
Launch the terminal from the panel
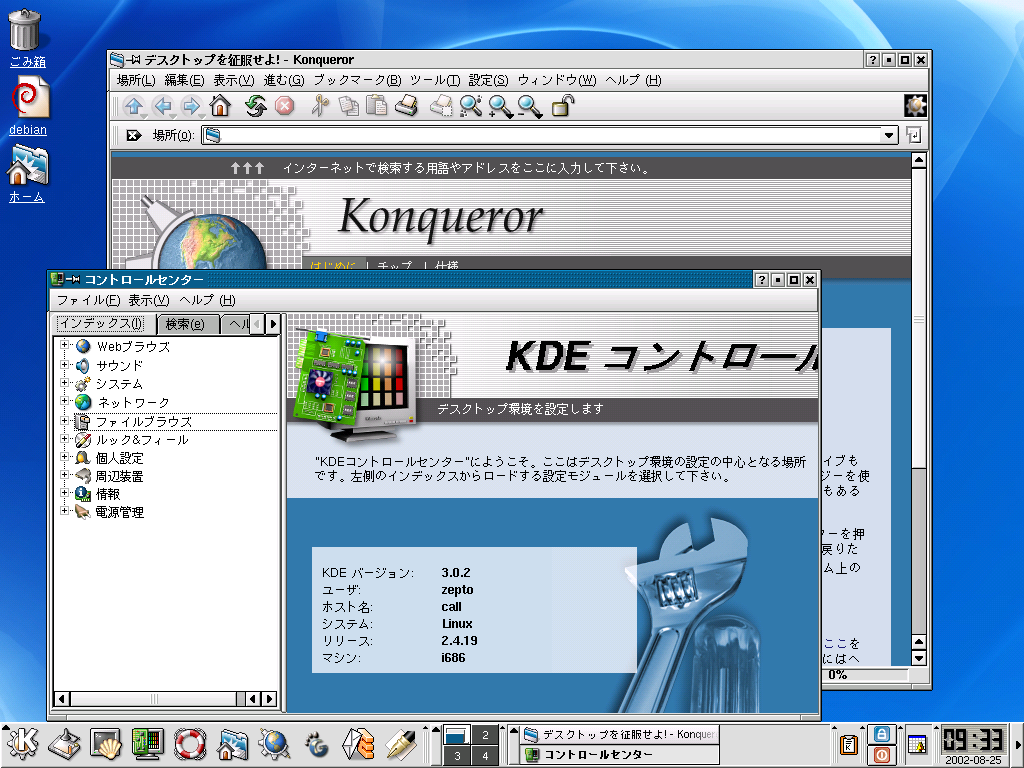pos(106,744)
